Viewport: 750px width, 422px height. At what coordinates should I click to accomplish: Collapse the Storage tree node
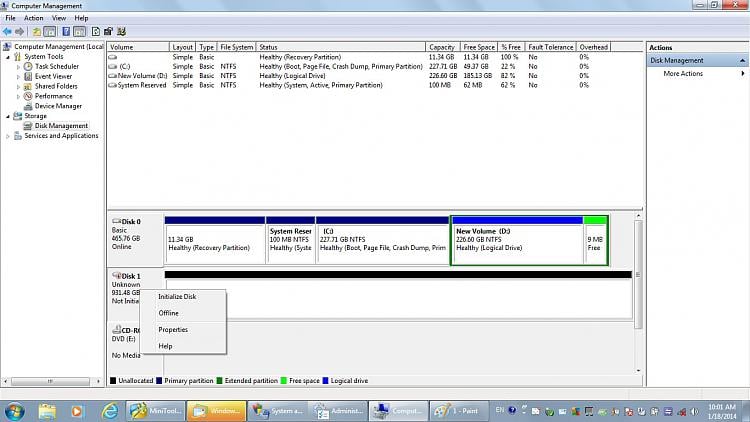8,116
